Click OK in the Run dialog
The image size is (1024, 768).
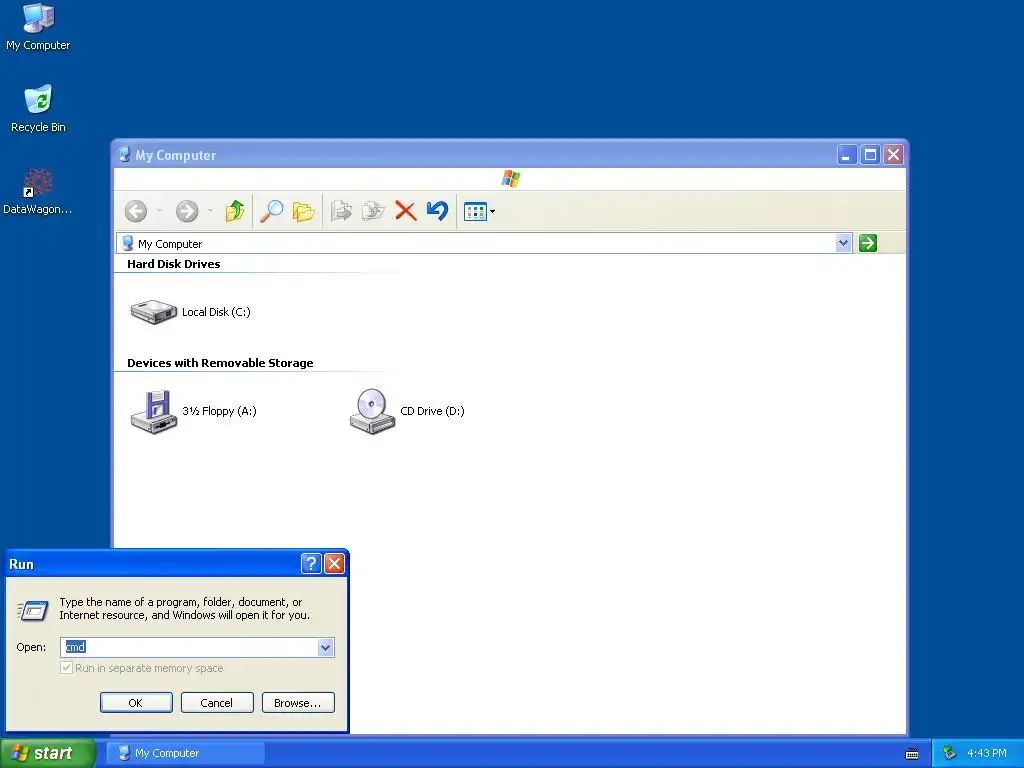coord(136,703)
